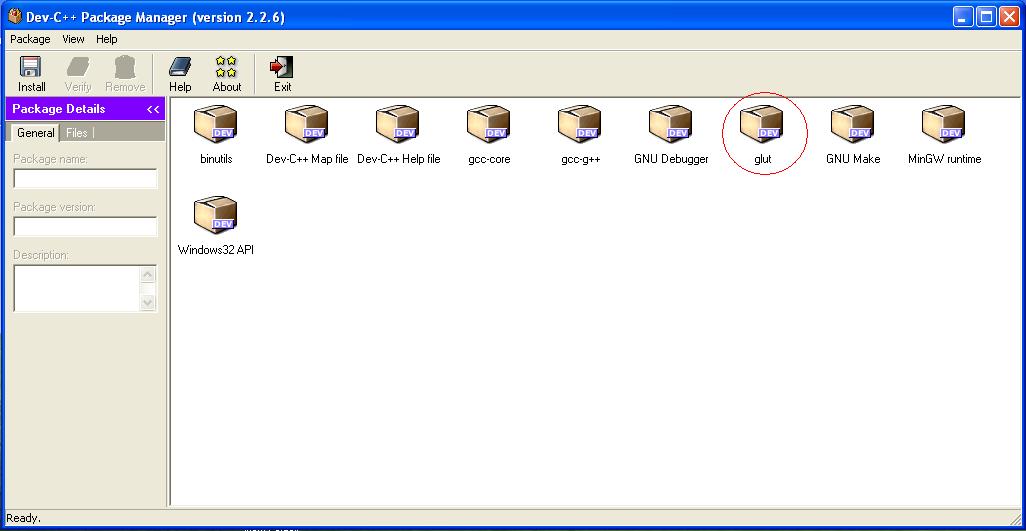Switch to the General tab

35,133
